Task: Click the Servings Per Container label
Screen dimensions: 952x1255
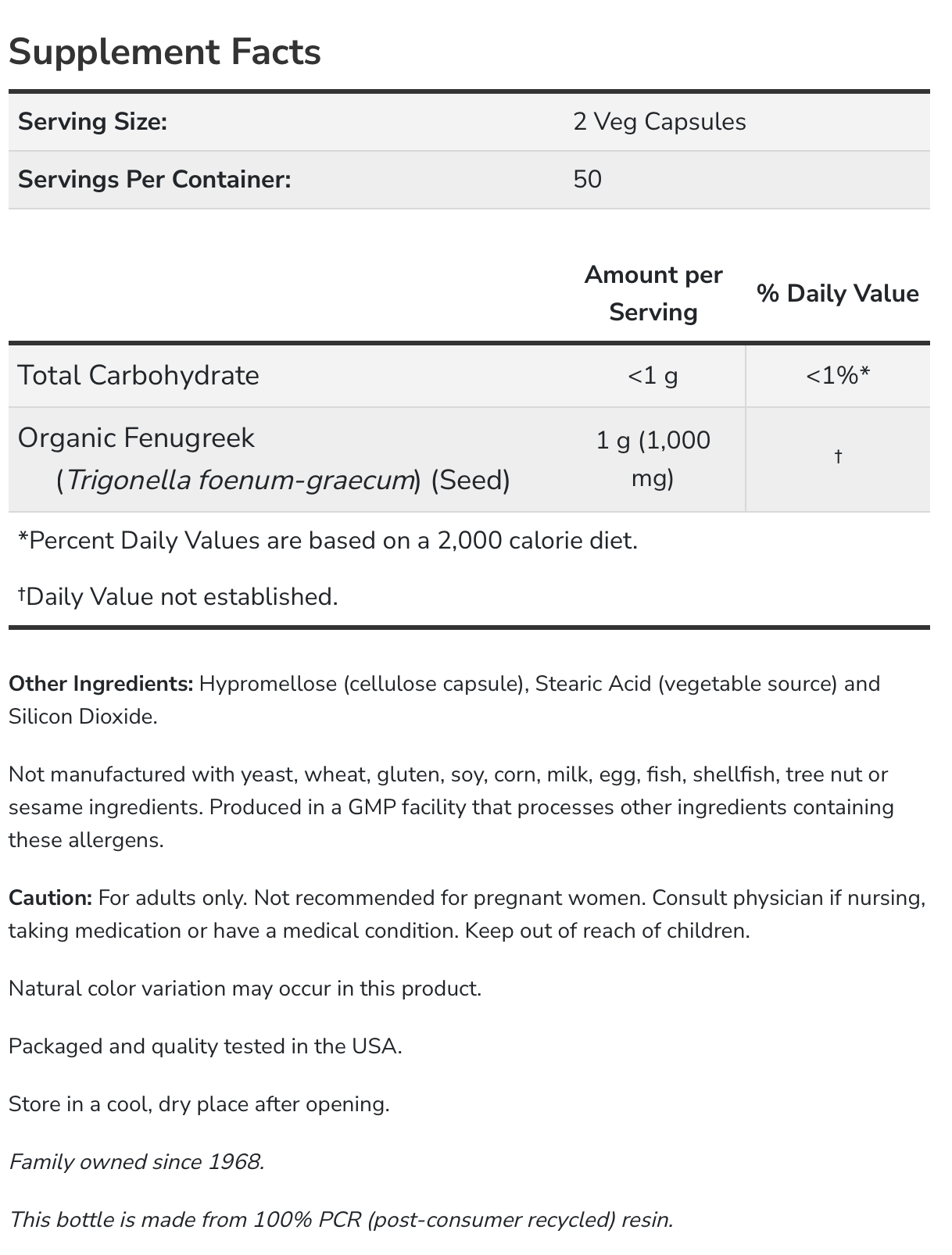Action: (x=154, y=180)
